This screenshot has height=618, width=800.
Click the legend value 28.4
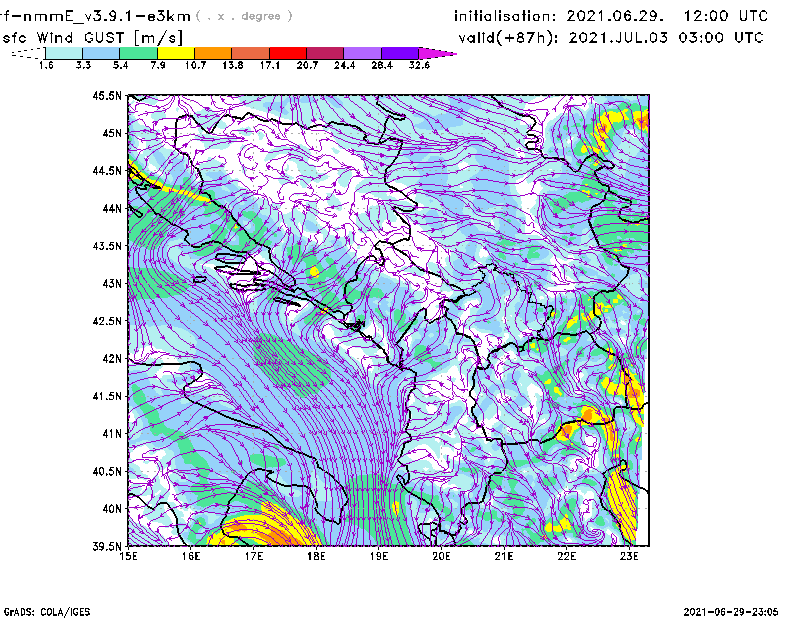click(x=382, y=65)
